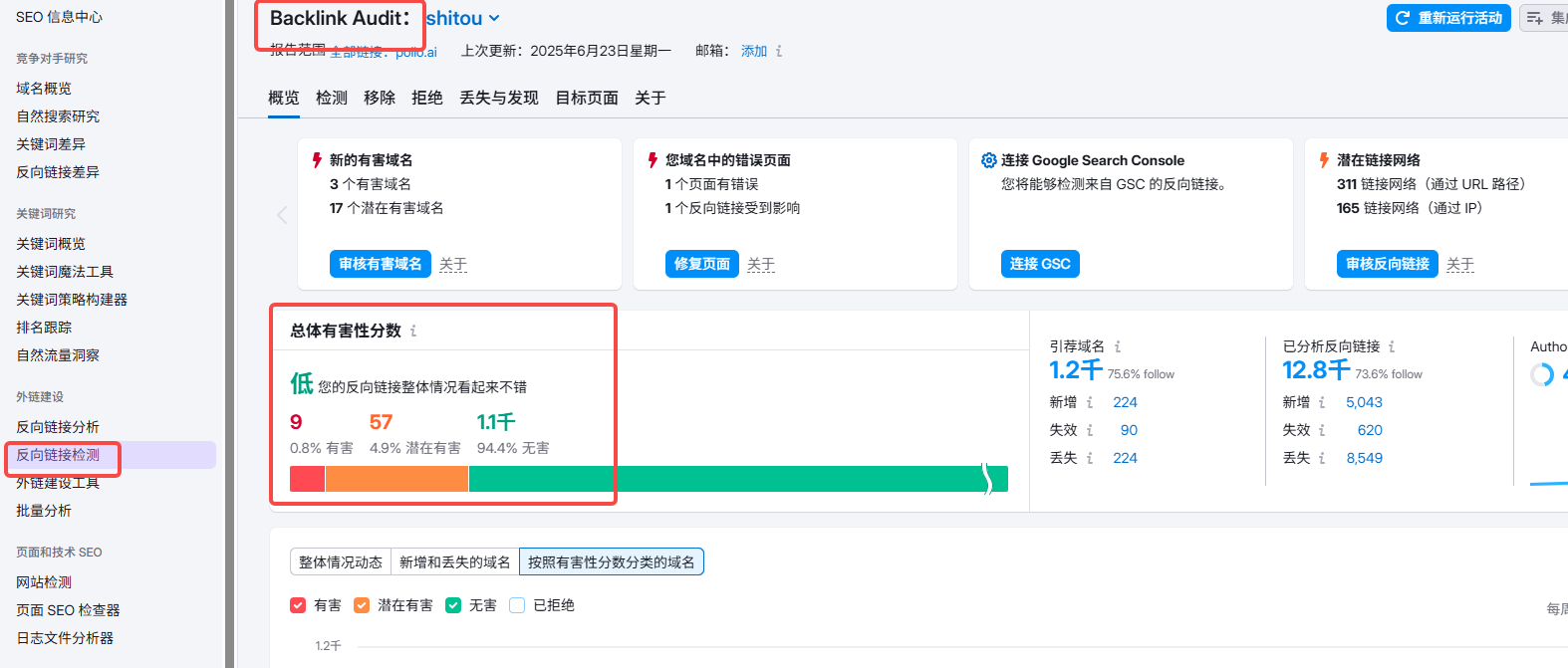Click the 重新运行活动 button
Screen dimensions: 1568x668
(1448, 18)
